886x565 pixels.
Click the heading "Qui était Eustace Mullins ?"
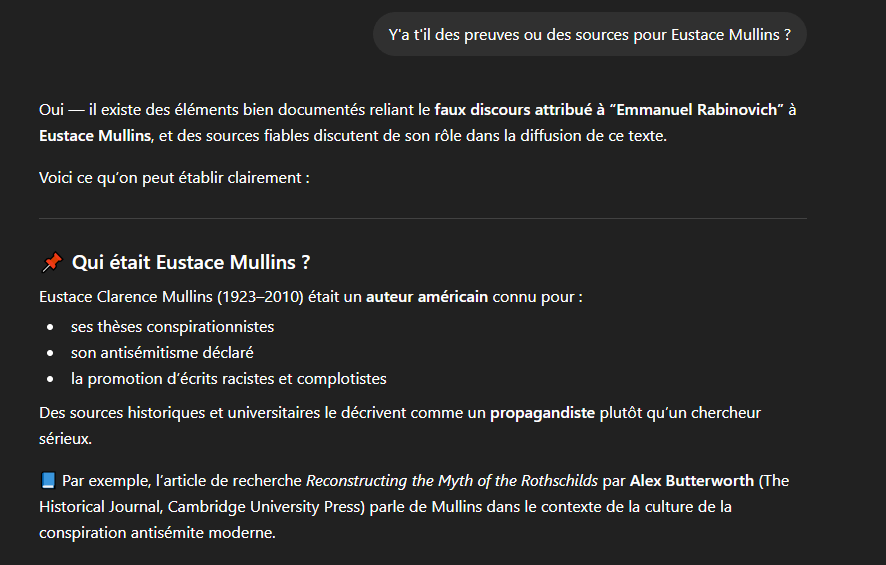[x=191, y=263]
